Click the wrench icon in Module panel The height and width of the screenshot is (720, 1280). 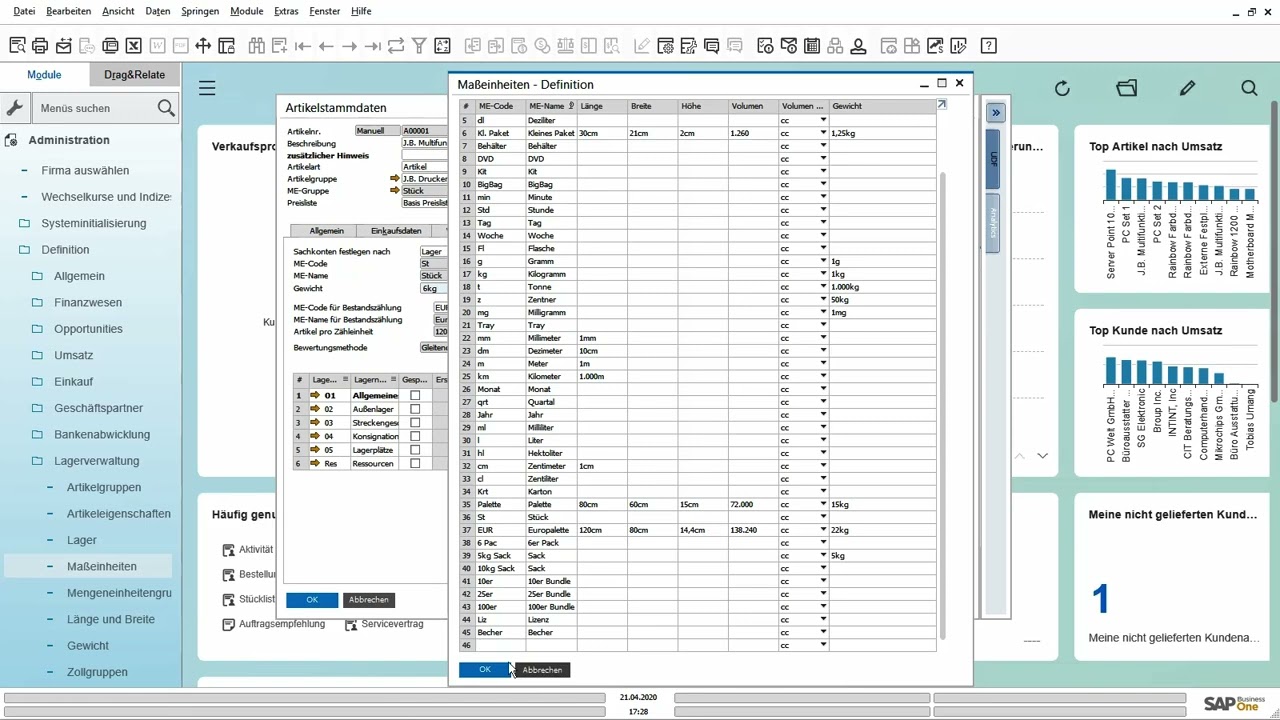[14, 108]
